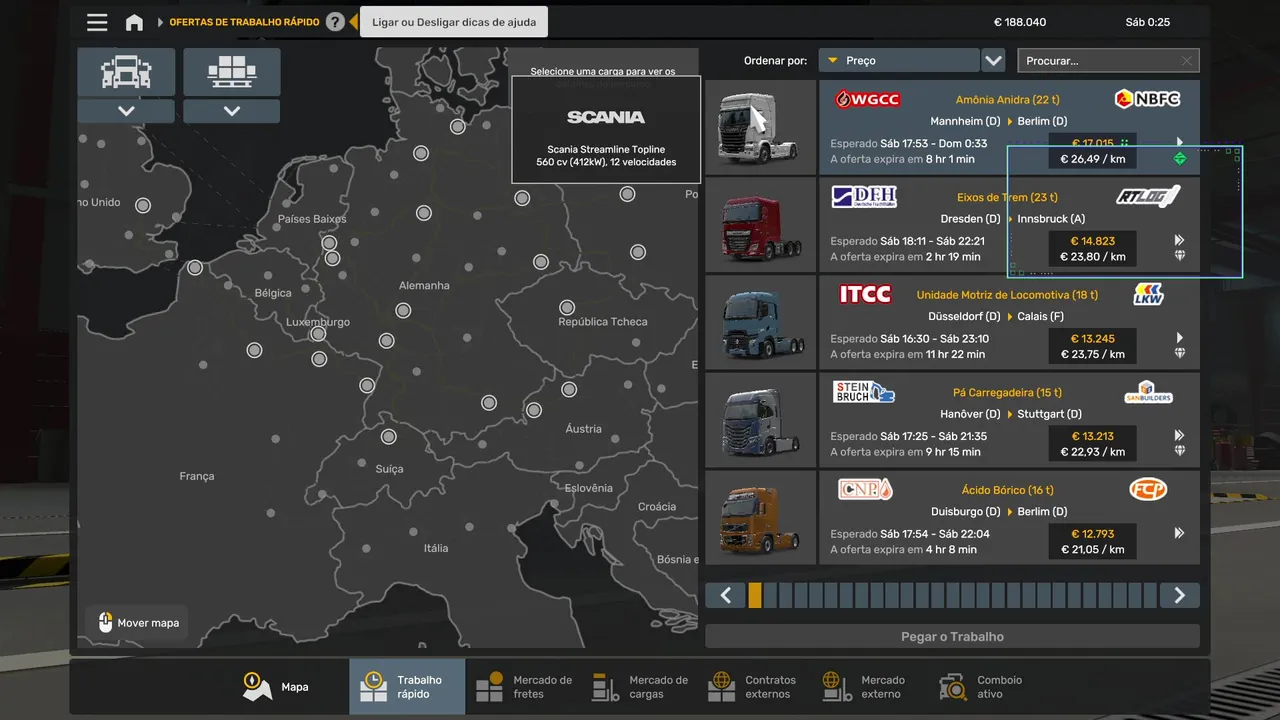The image size is (1280, 720).
Task: Click the € 14.823 price box
Action: tap(1092, 249)
